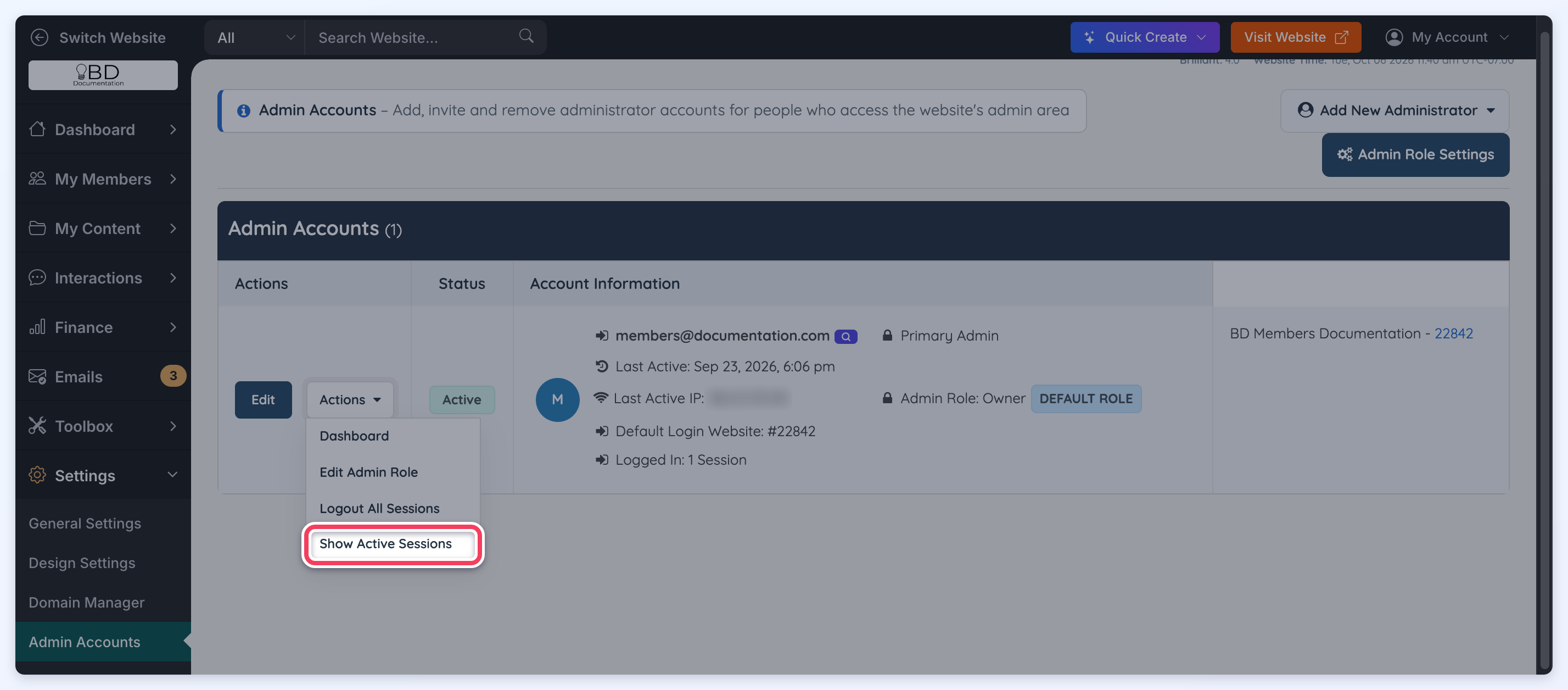Open the Quick Create dropdown
The height and width of the screenshot is (690, 1568).
coord(1144,37)
